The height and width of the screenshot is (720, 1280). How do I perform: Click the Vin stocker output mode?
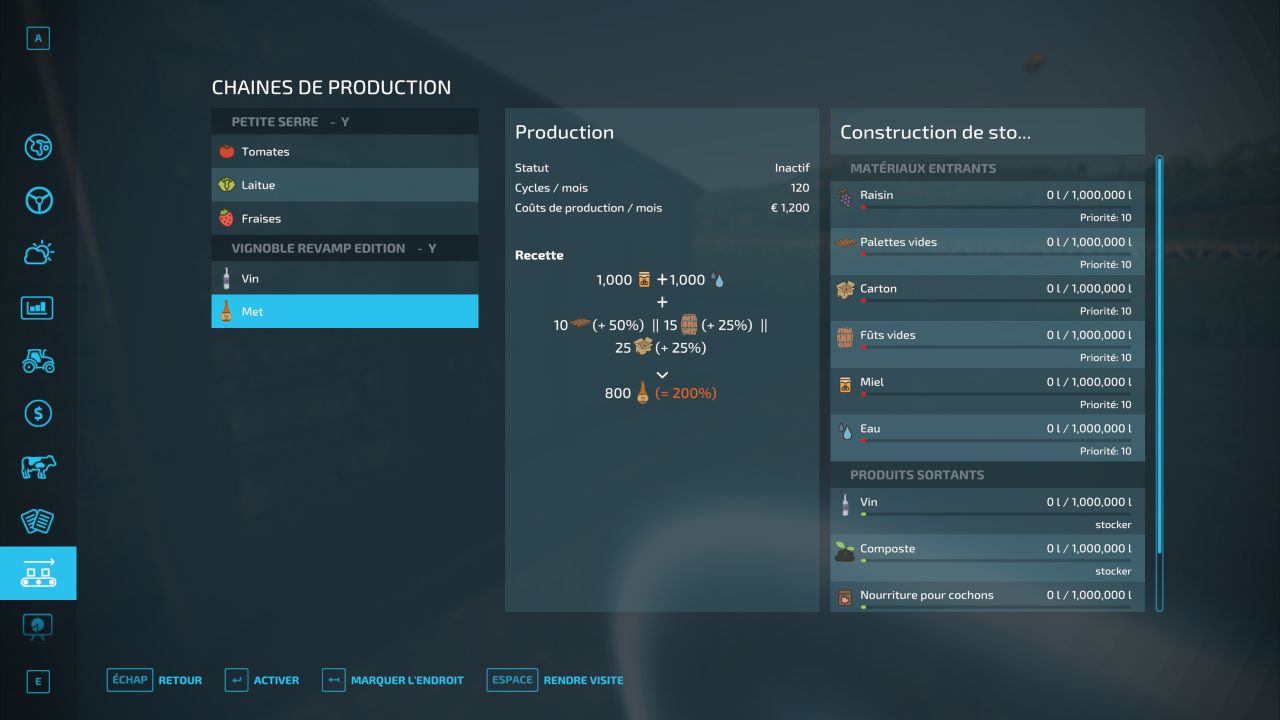1113,525
